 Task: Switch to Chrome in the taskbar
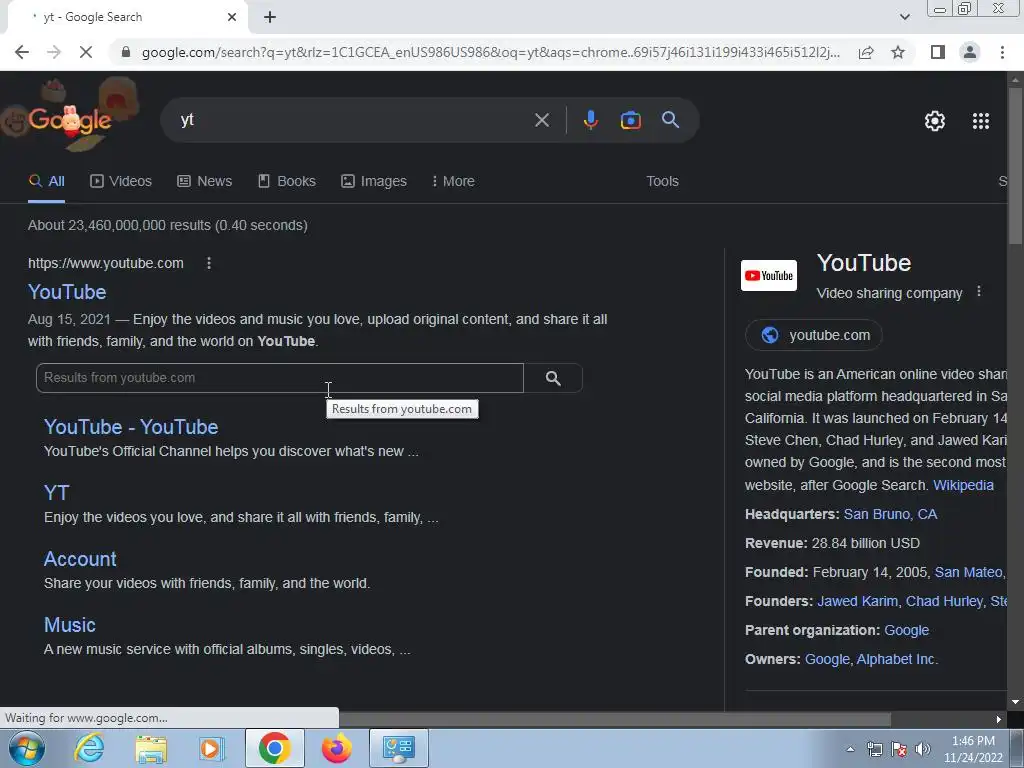[274, 748]
